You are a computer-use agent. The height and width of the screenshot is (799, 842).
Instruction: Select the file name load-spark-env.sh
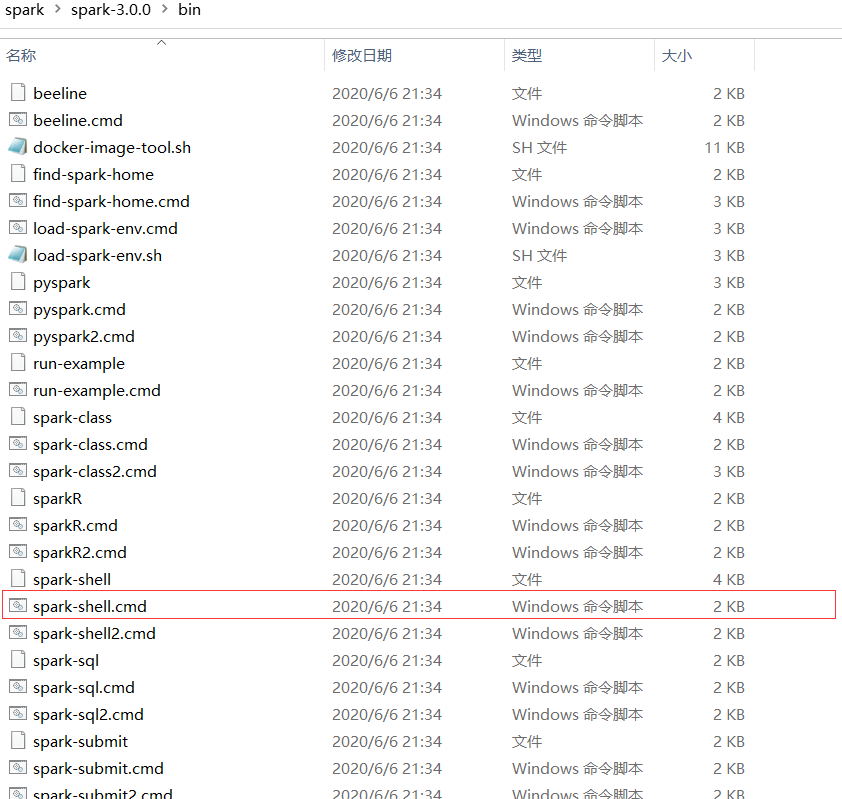coord(97,256)
